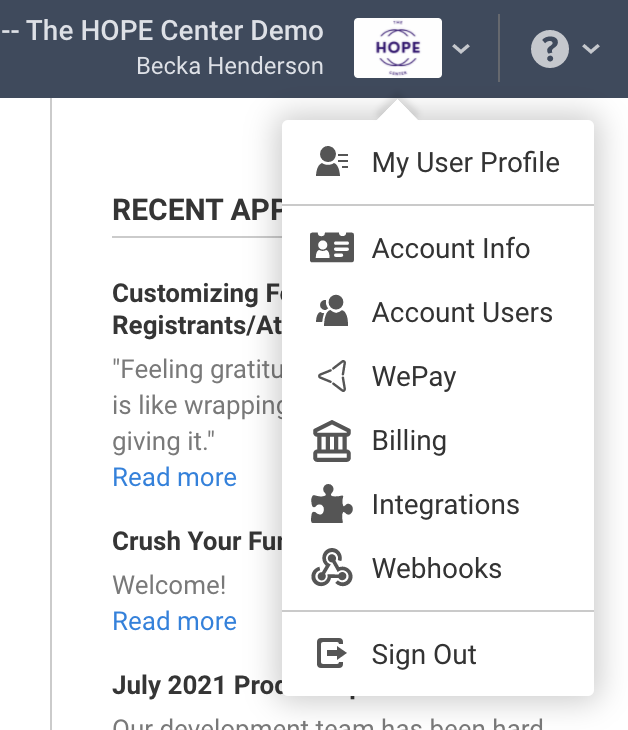Click the Billing bank building icon
The height and width of the screenshot is (730, 628).
(331, 441)
